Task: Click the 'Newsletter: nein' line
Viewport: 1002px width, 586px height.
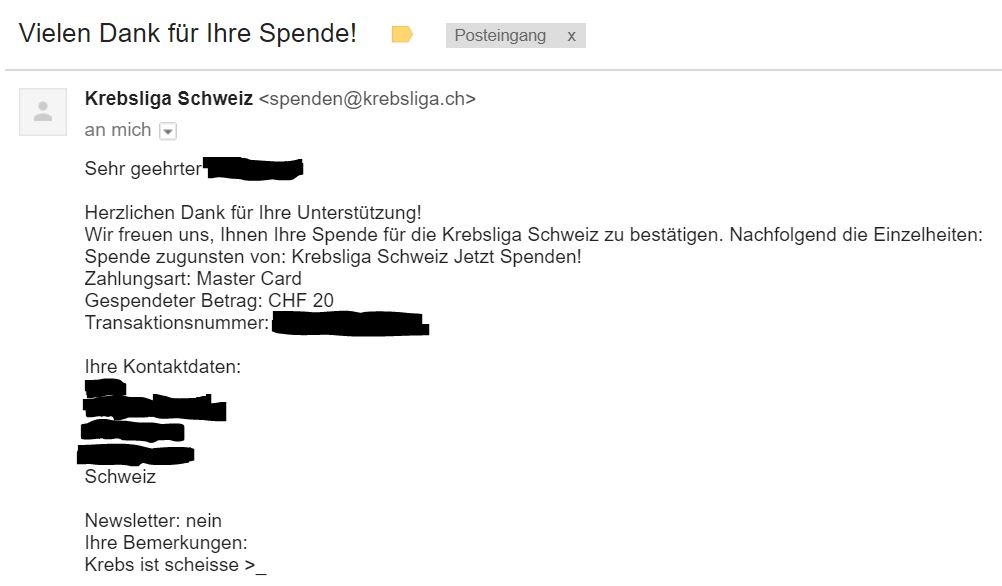Action: click(x=153, y=521)
